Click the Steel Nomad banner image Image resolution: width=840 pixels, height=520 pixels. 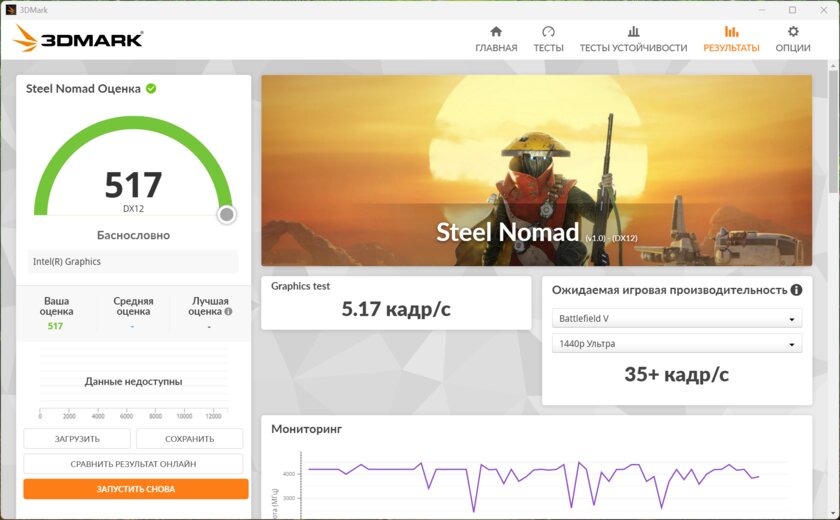tap(537, 170)
